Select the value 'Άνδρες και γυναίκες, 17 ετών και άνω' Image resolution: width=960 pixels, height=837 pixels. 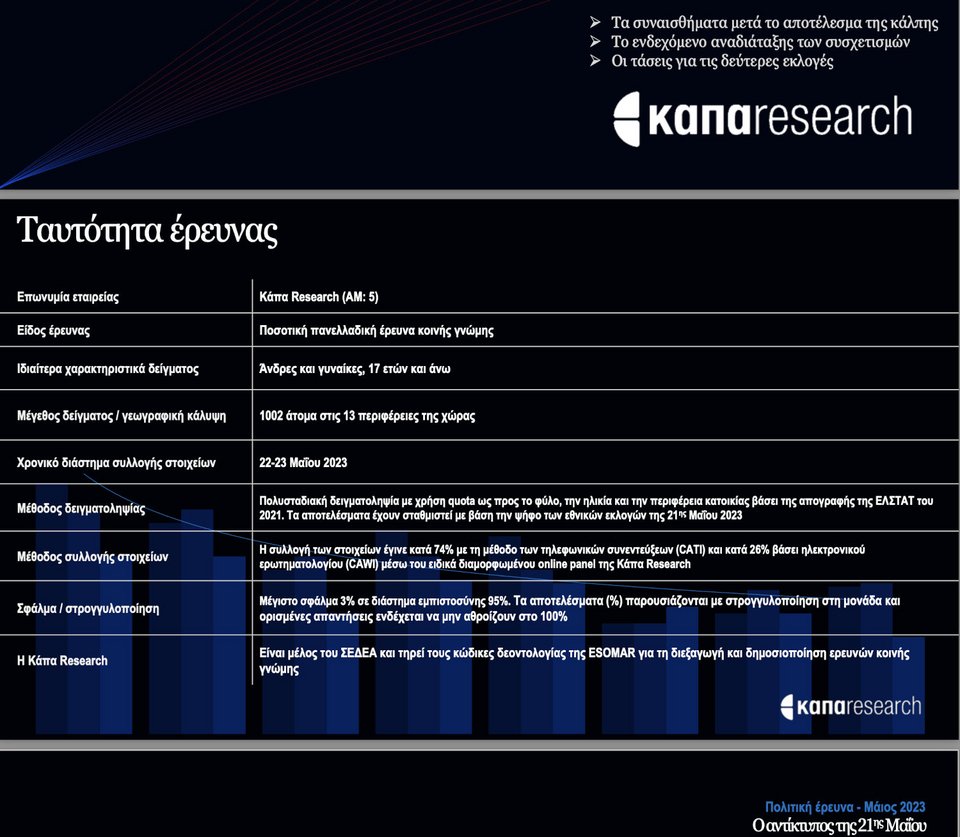point(355,369)
